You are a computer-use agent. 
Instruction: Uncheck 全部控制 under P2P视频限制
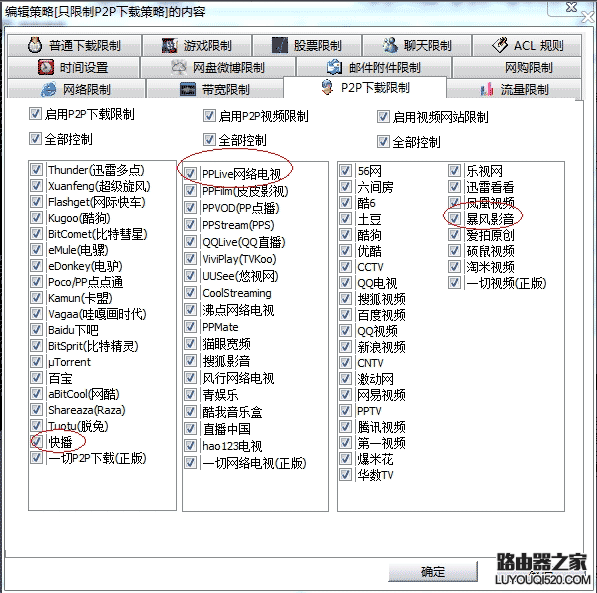coord(209,140)
